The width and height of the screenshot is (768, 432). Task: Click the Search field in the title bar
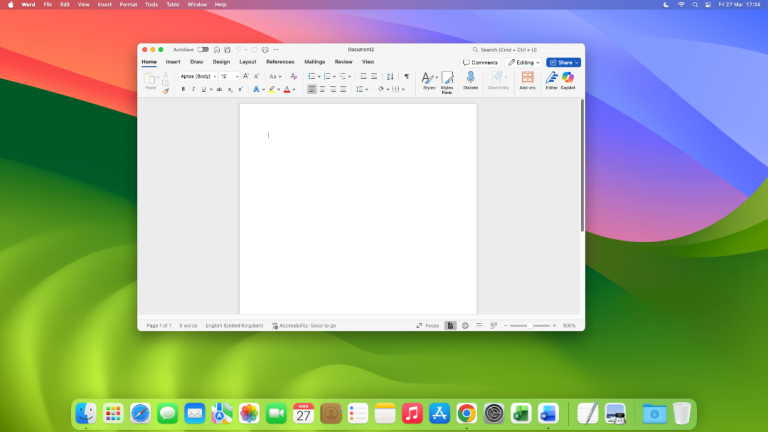click(x=510, y=49)
